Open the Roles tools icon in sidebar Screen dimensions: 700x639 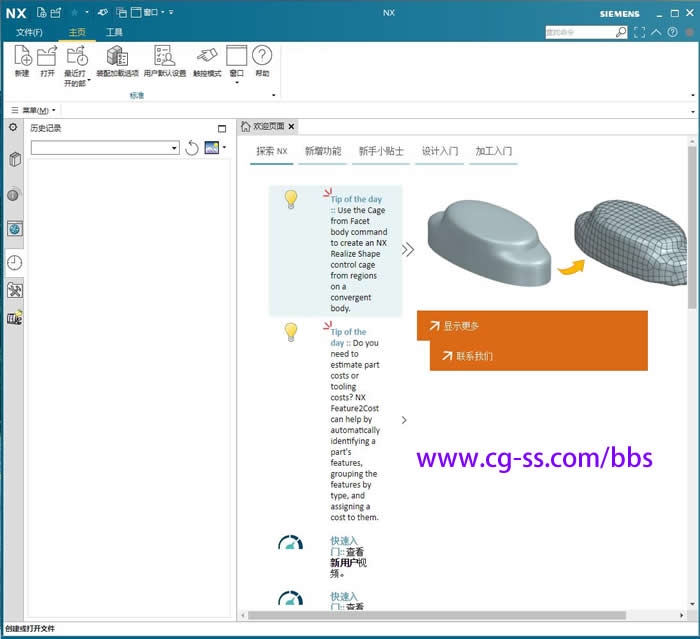click(15, 290)
